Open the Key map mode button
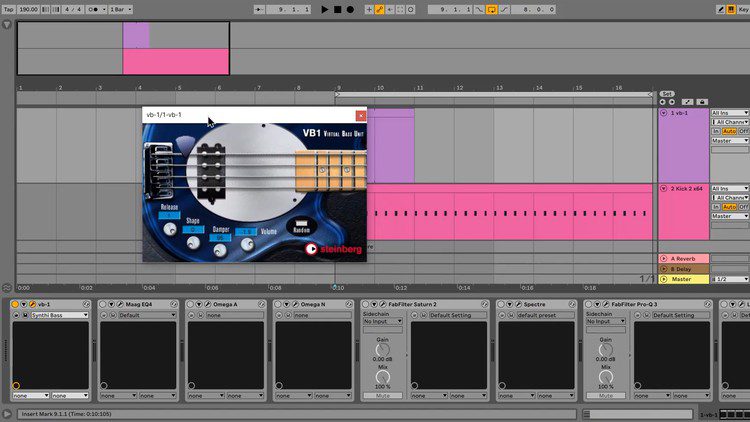Viewport: 750px width, 422px height. 744,9
